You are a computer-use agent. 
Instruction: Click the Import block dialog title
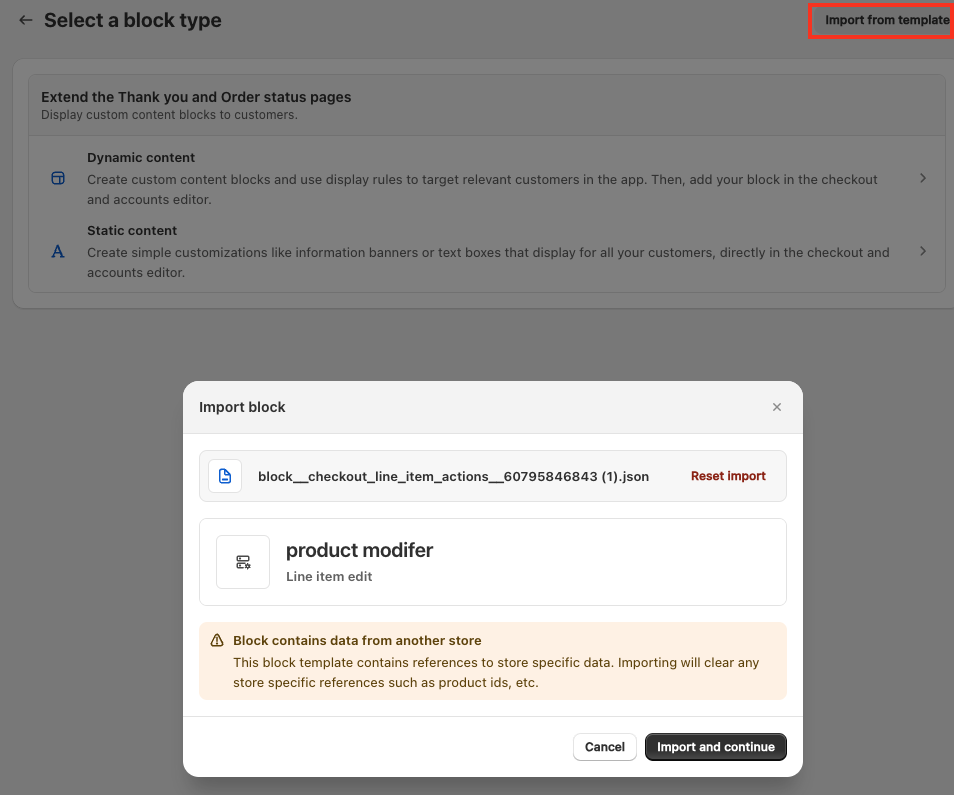[242, 407]
